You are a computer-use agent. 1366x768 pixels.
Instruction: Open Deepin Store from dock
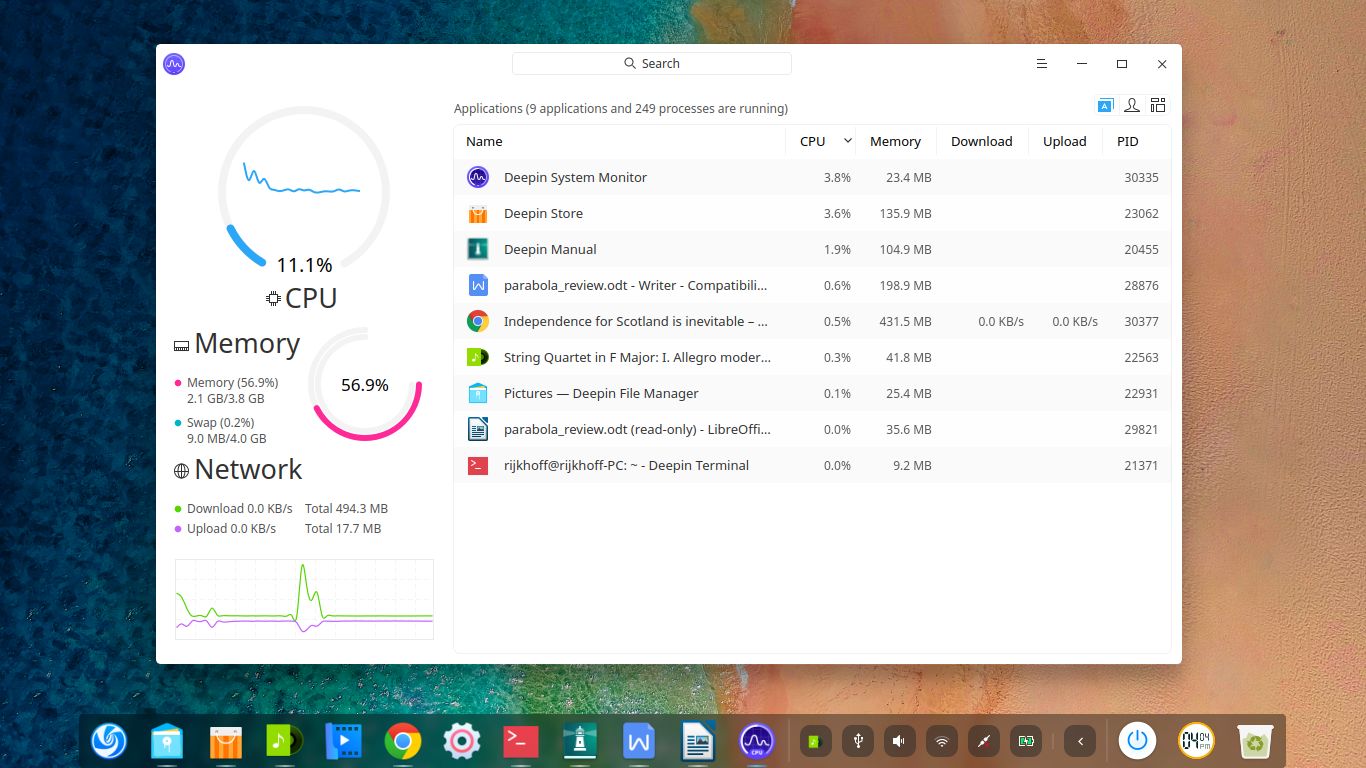226,741
